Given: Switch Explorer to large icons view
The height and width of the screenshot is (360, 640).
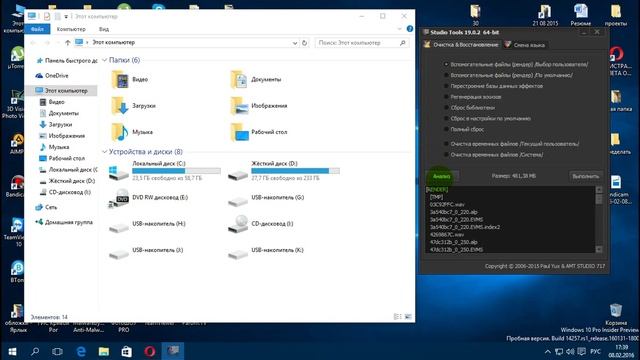Looking at the screenshot, I should [x=408, y=316].
